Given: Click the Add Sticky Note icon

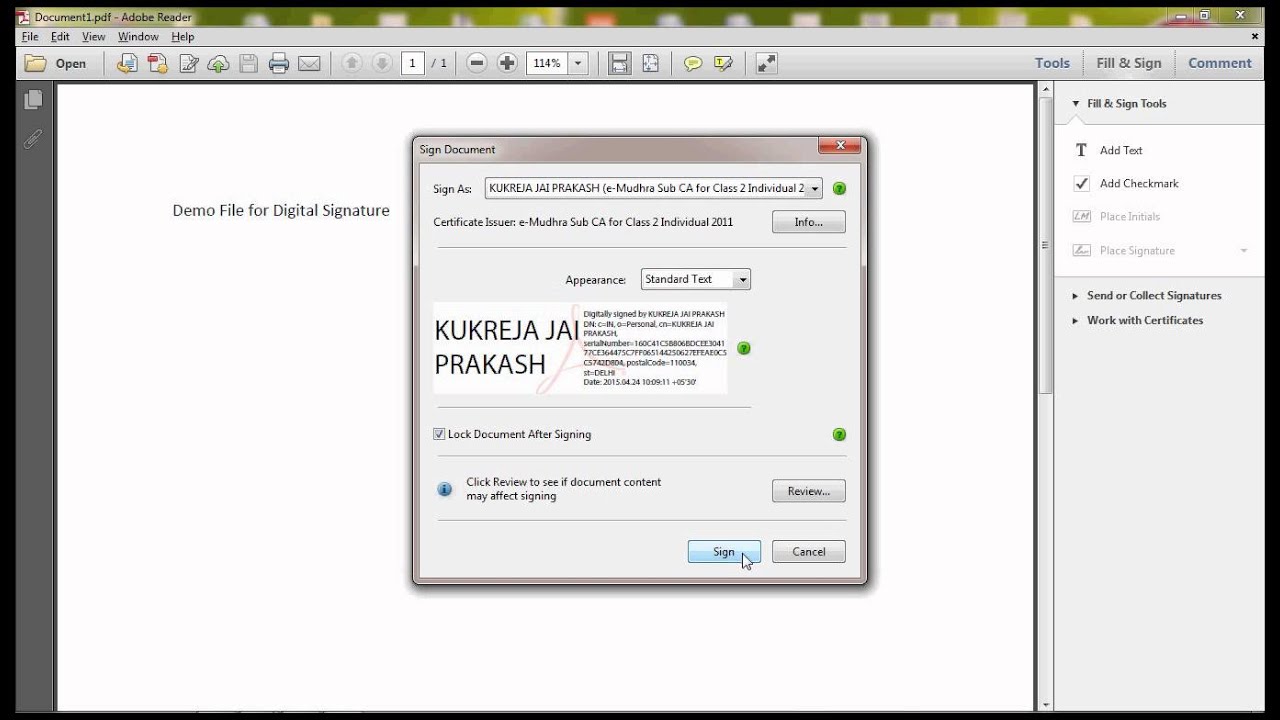Looking at the screenshot, I should pyautogui.click(x=693, y=63).
